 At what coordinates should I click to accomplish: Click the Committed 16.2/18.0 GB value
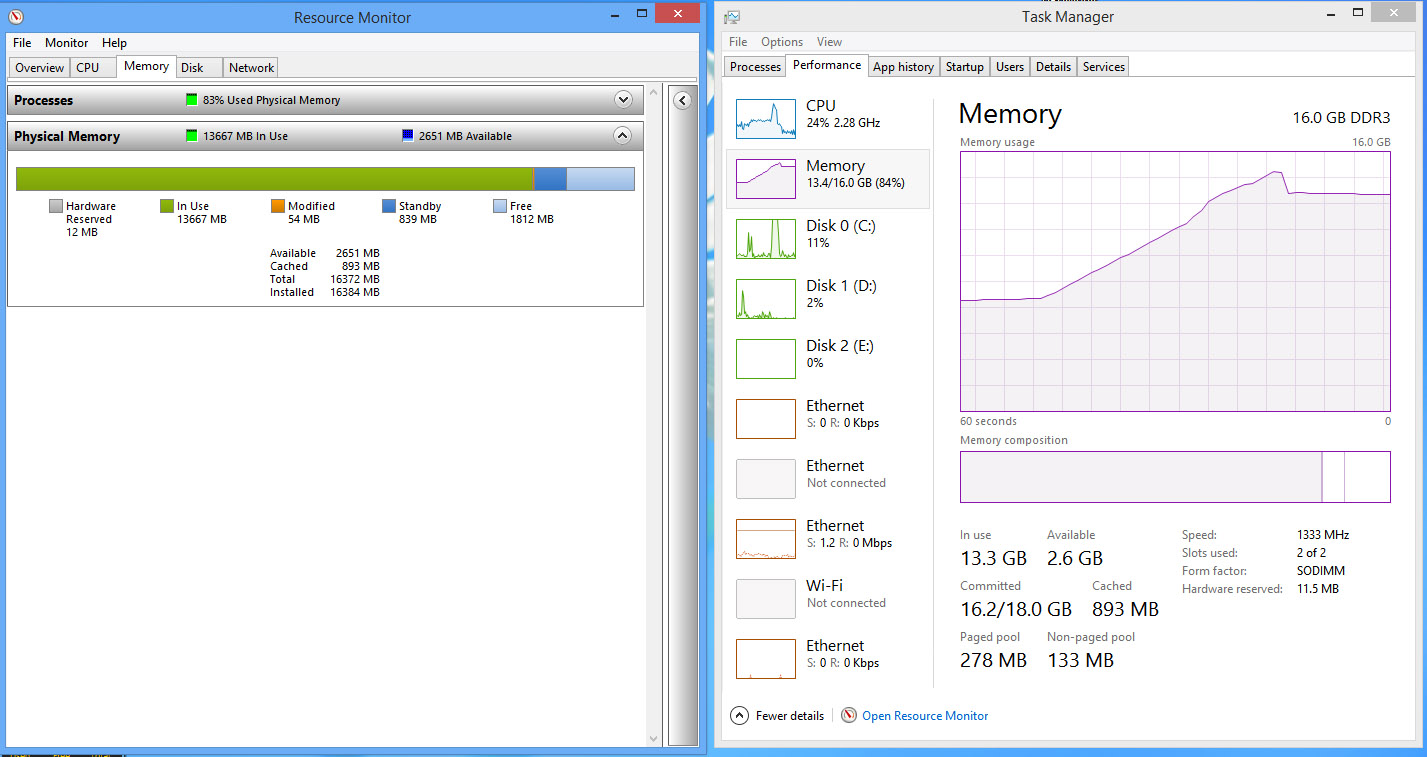pos(1016,609)
